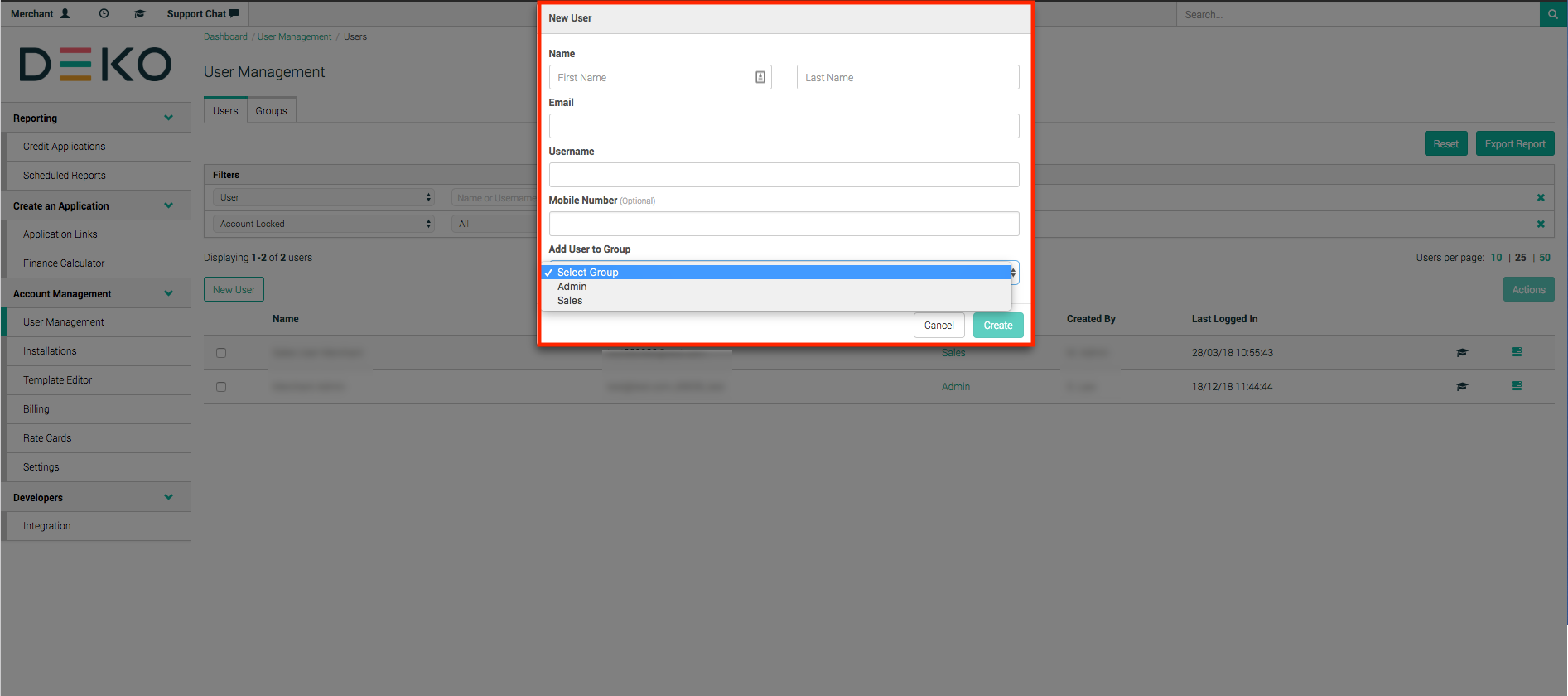The height and width of the screenshot is (696, 1568).
Task: Click Cancel in the New User dialog
Action: pyautogui.click(x=939, y=326)
